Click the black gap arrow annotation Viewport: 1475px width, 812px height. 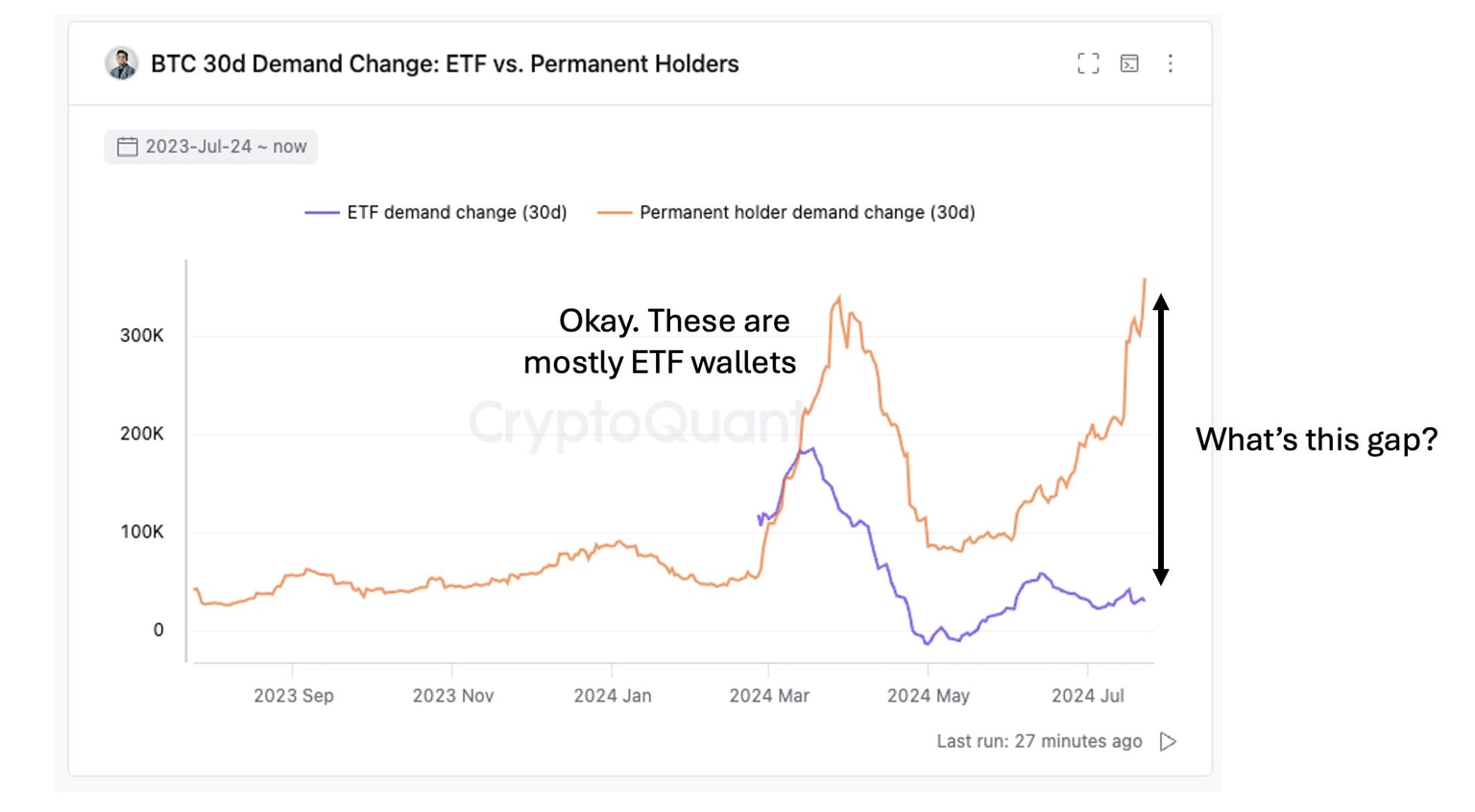point(1162,440)
